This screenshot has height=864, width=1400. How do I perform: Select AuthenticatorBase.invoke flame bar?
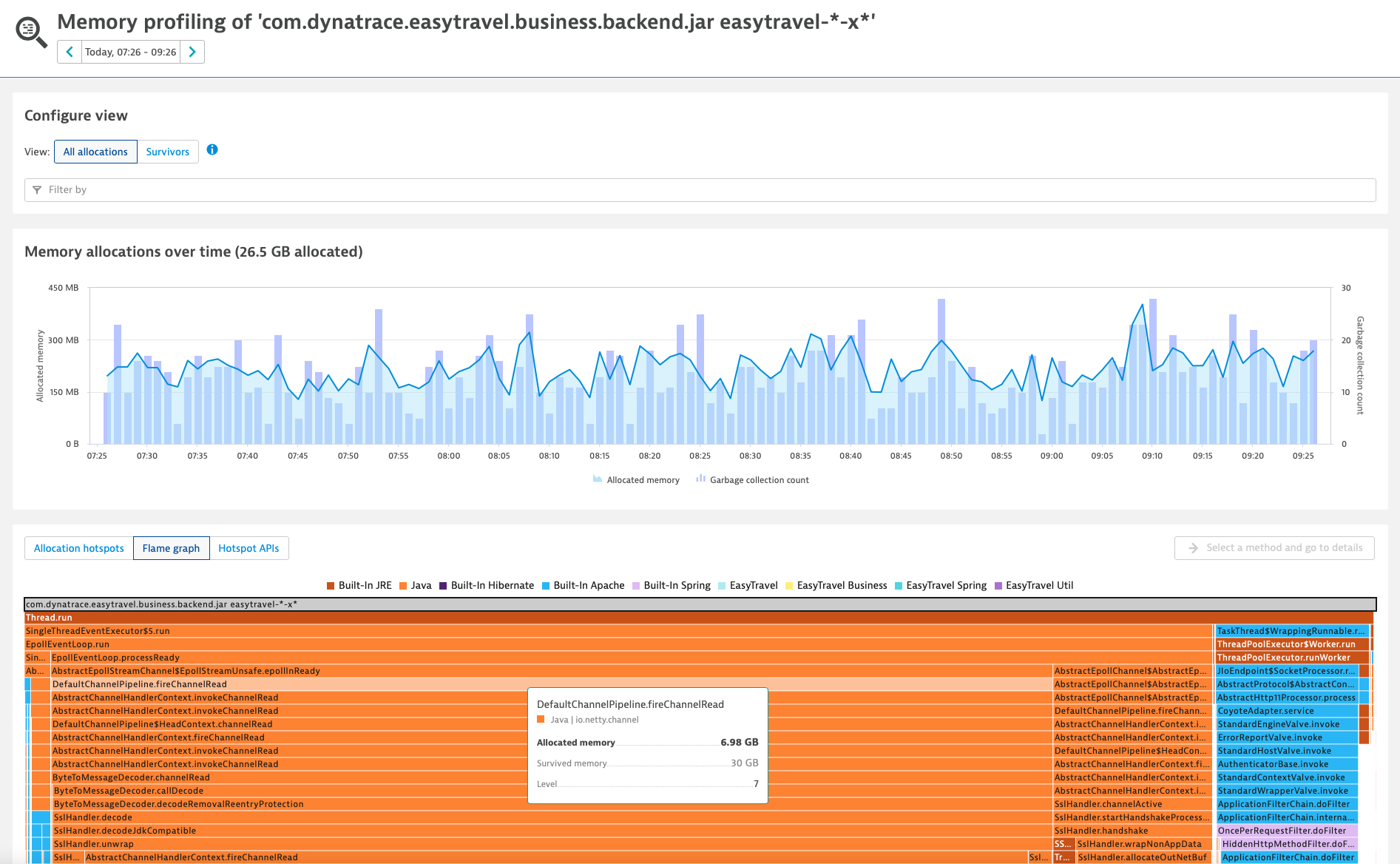tap(1287, 764)
